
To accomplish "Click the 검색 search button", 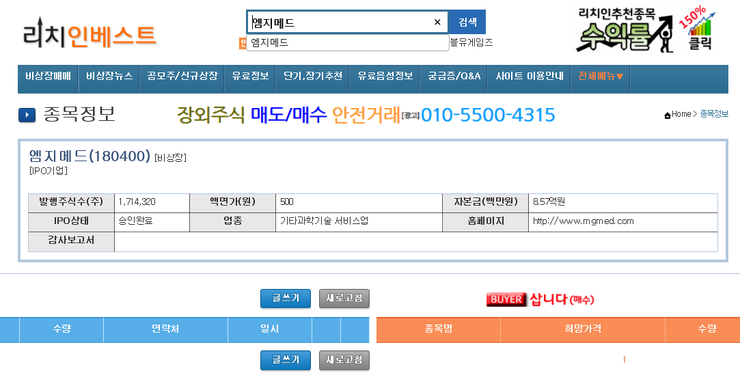I will [x=467, y=22].
